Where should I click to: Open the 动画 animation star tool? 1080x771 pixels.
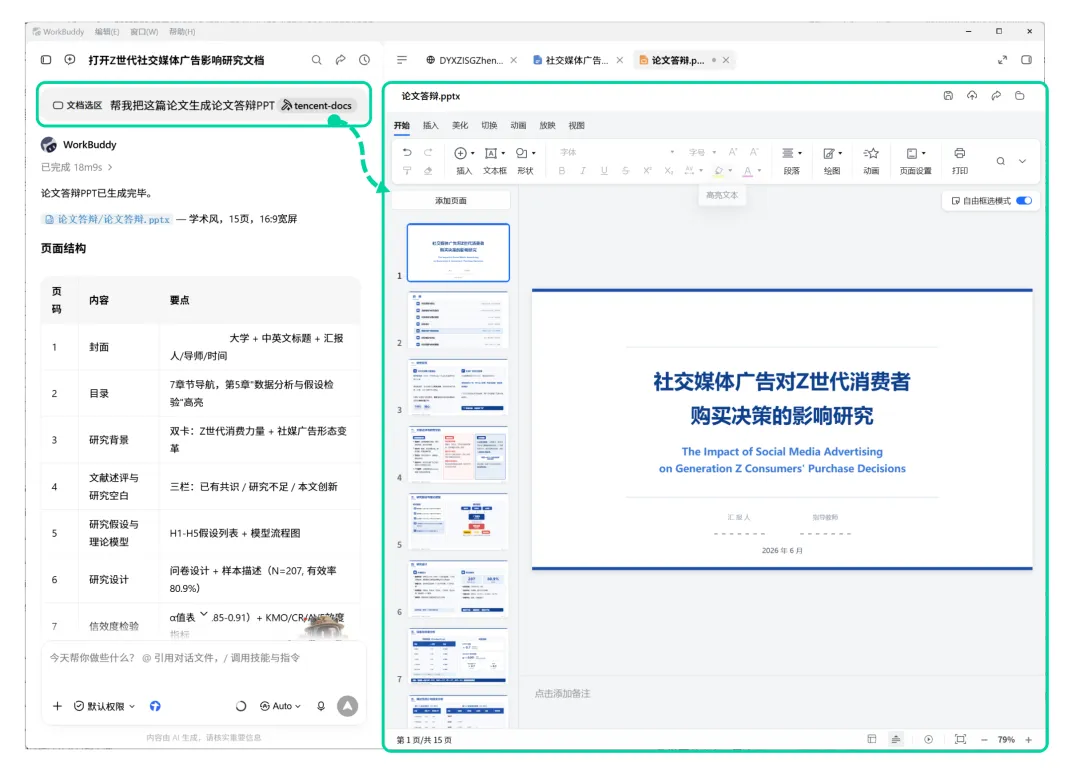[871, 161]
